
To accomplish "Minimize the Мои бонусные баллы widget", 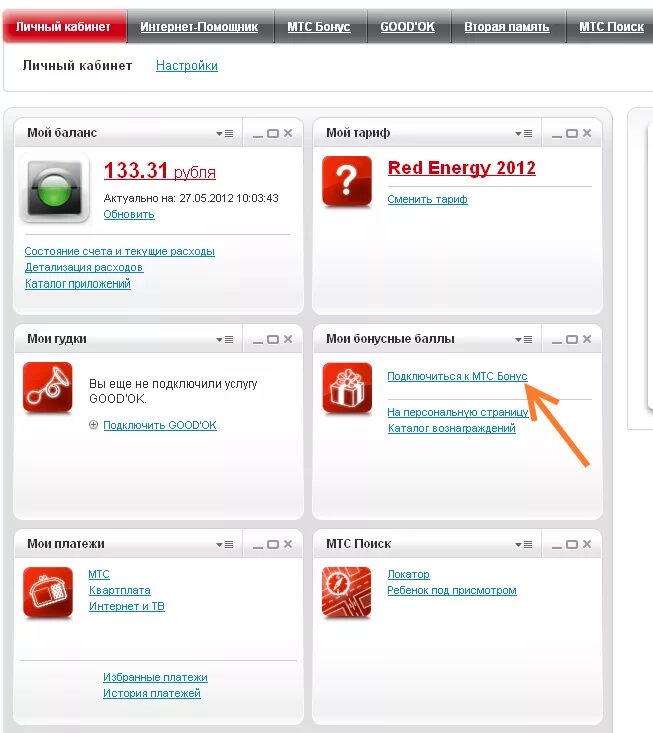I will click(x=557, y=340).
